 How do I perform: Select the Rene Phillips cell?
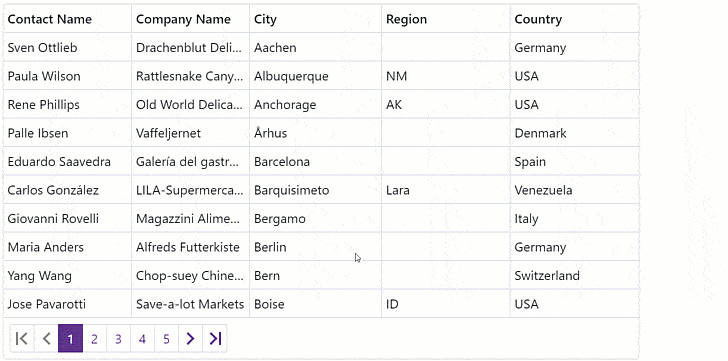pos(67,104)
